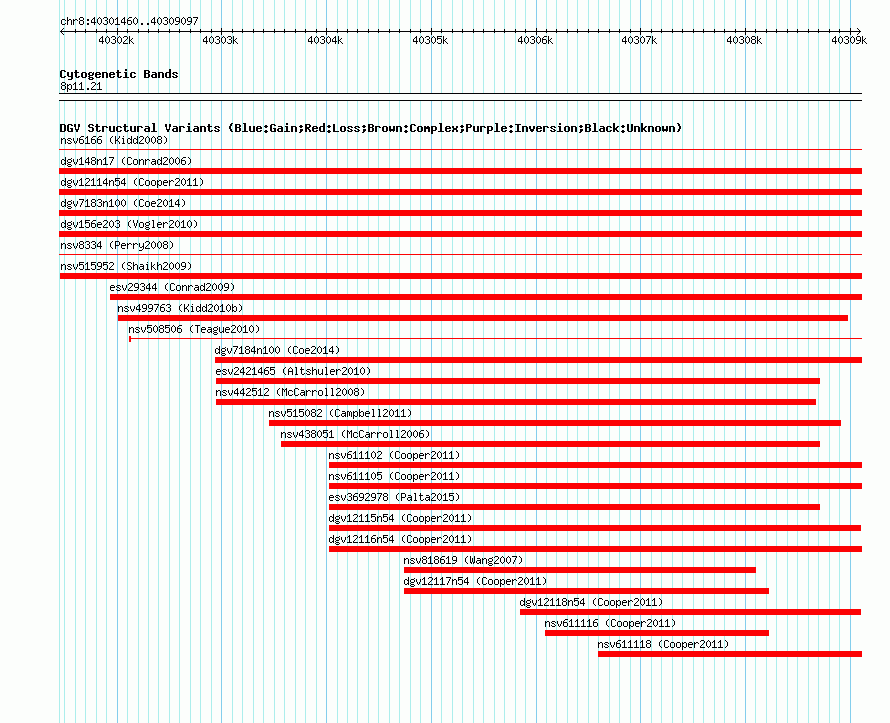The height and width of the screenshot is (723, 890).
Task: Open nsv818619 (Wang2007) variant label
Action: click(463, 560)
